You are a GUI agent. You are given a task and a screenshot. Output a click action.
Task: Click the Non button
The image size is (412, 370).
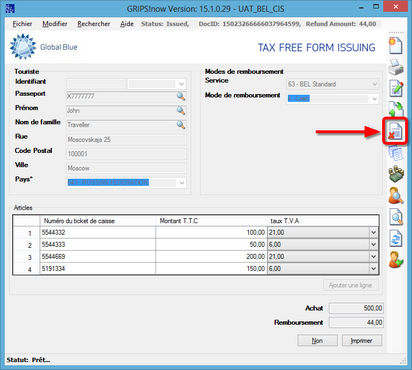[317, 341]
